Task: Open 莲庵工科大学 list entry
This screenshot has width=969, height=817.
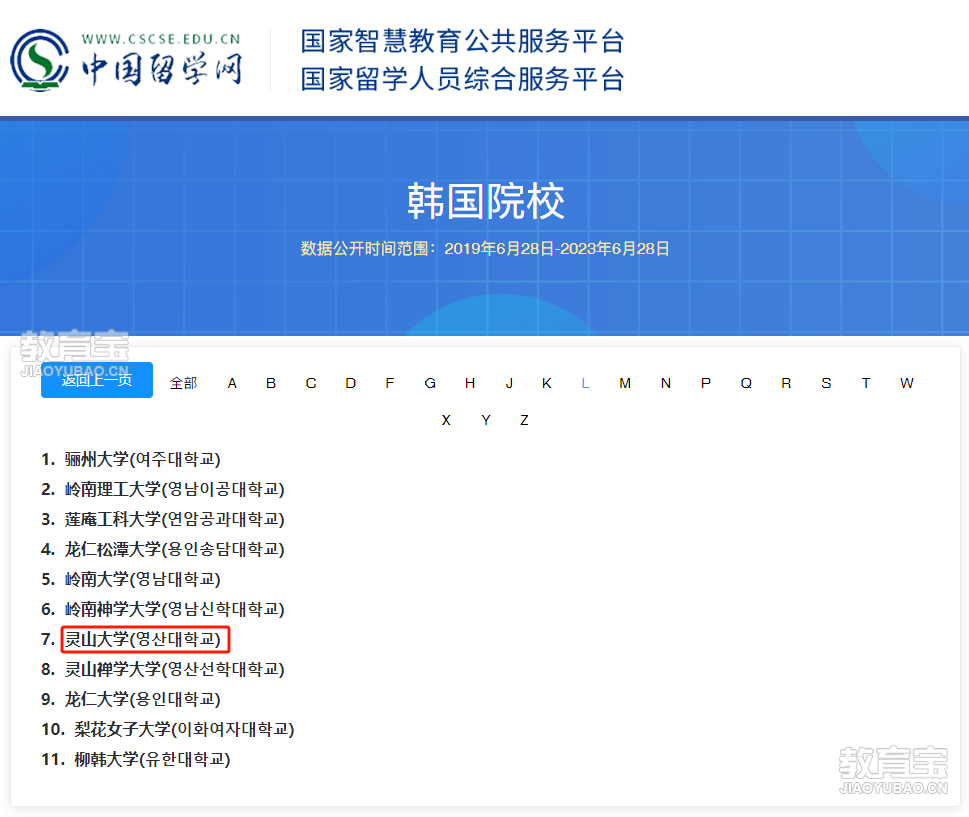Action: coord(174,519)
